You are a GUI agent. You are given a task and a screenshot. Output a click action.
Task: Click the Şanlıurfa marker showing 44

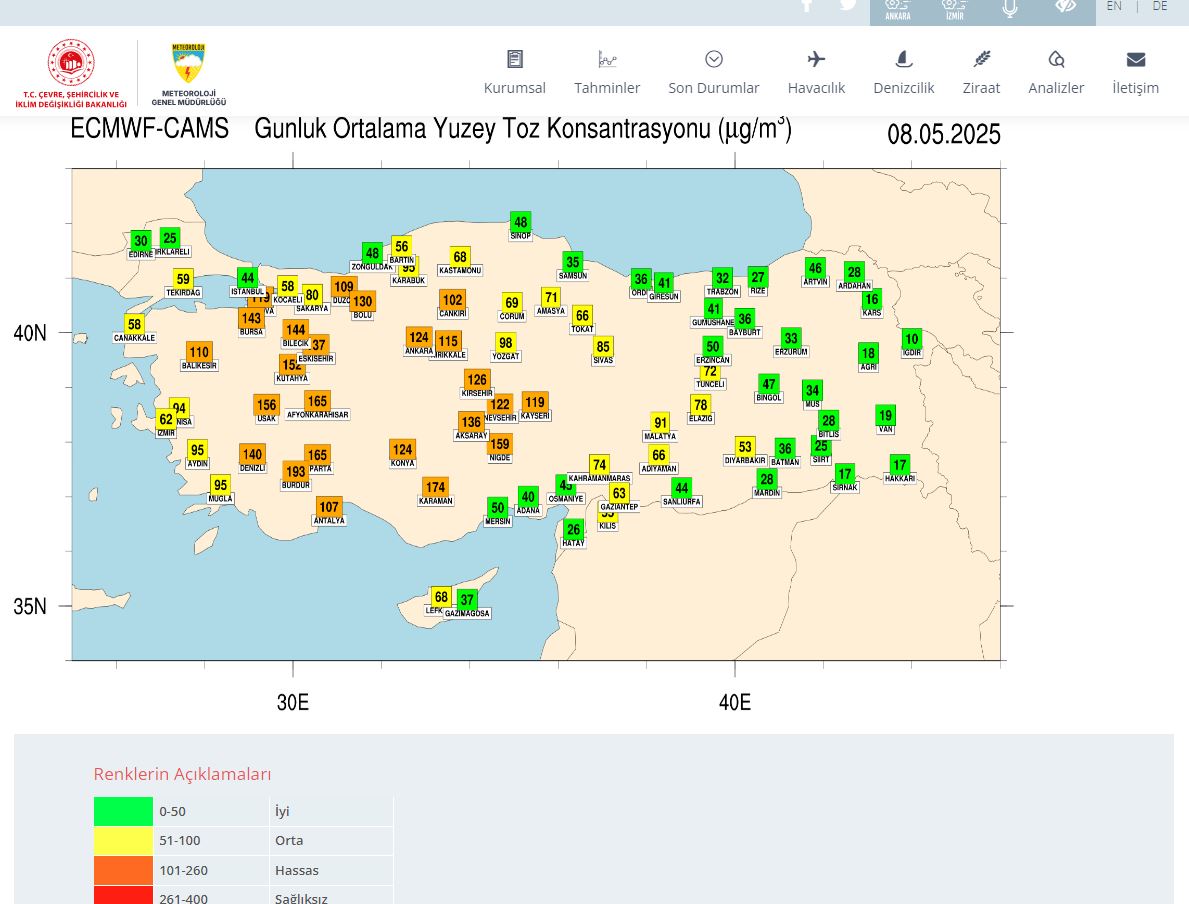point(682,488)
